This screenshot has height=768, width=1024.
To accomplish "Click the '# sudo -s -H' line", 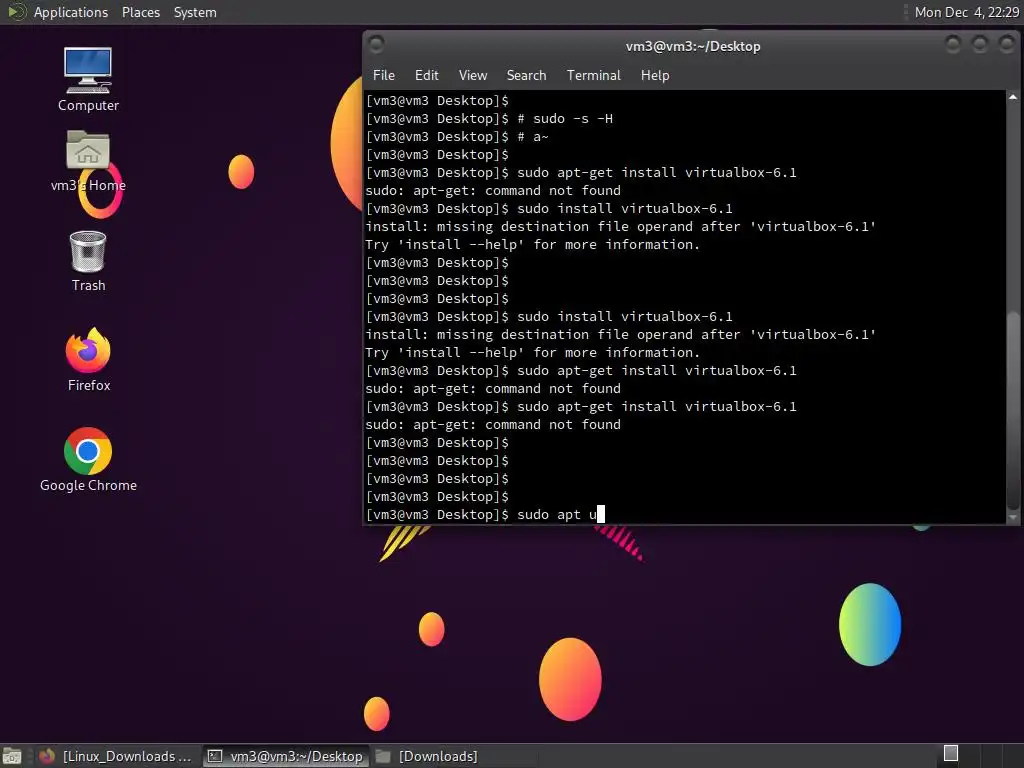I will (489, 119).
